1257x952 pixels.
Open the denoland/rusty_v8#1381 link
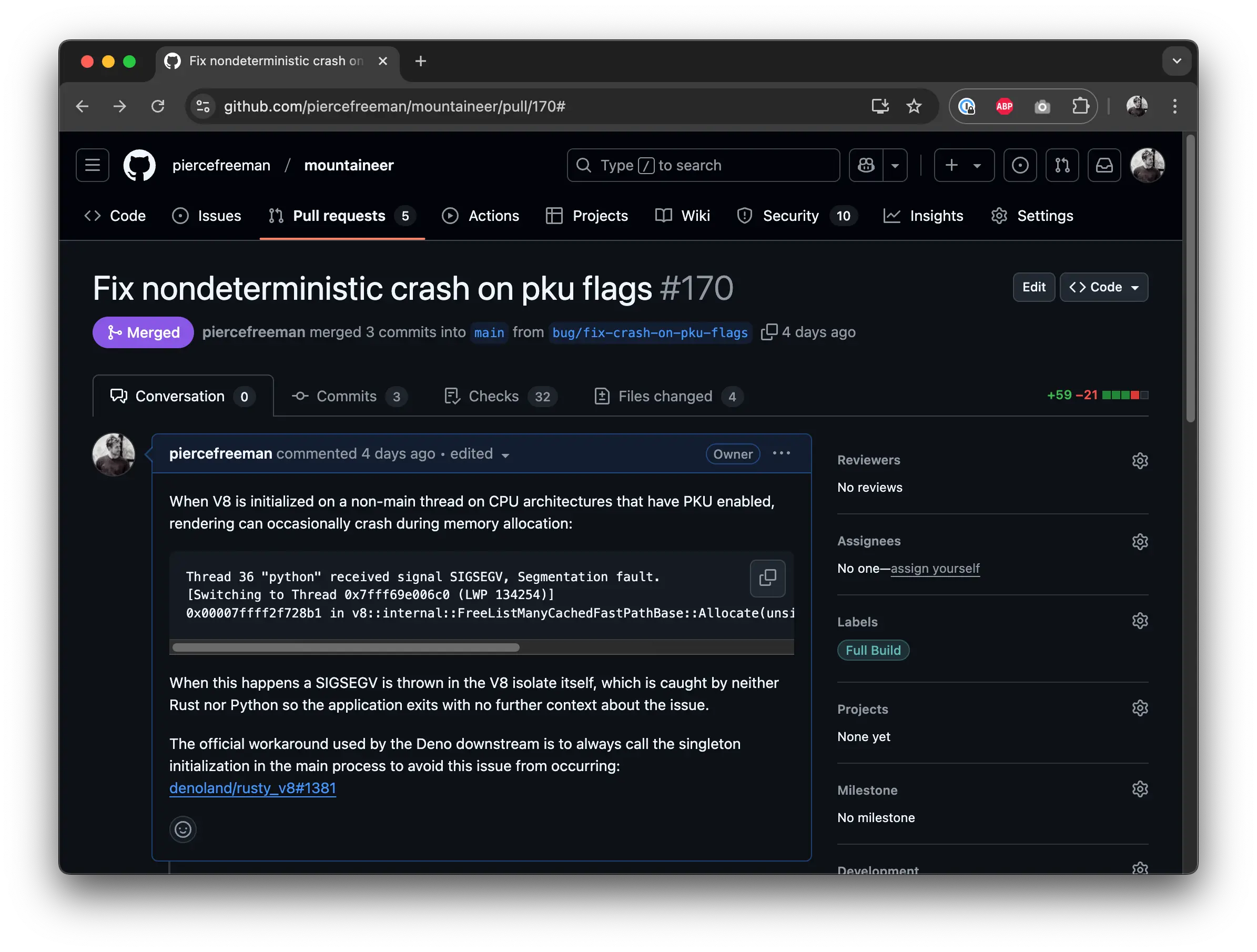click(252, 788)
